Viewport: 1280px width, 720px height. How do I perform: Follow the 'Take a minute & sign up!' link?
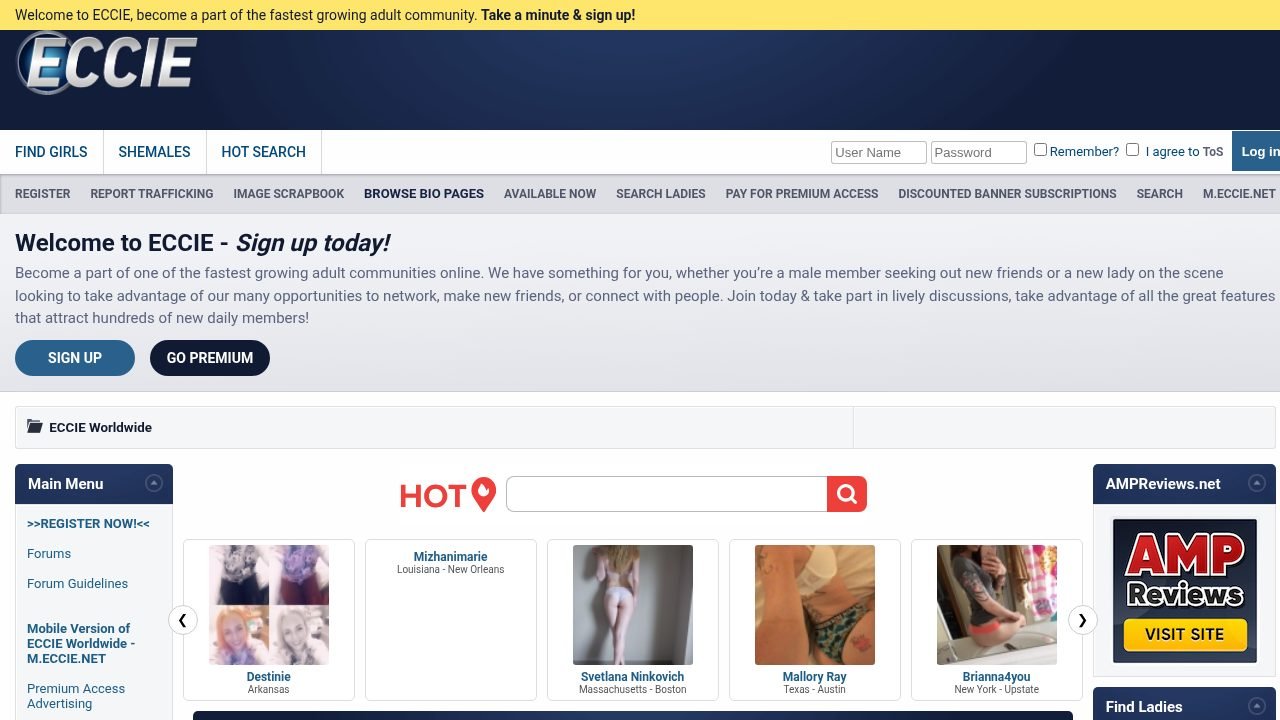558,15
